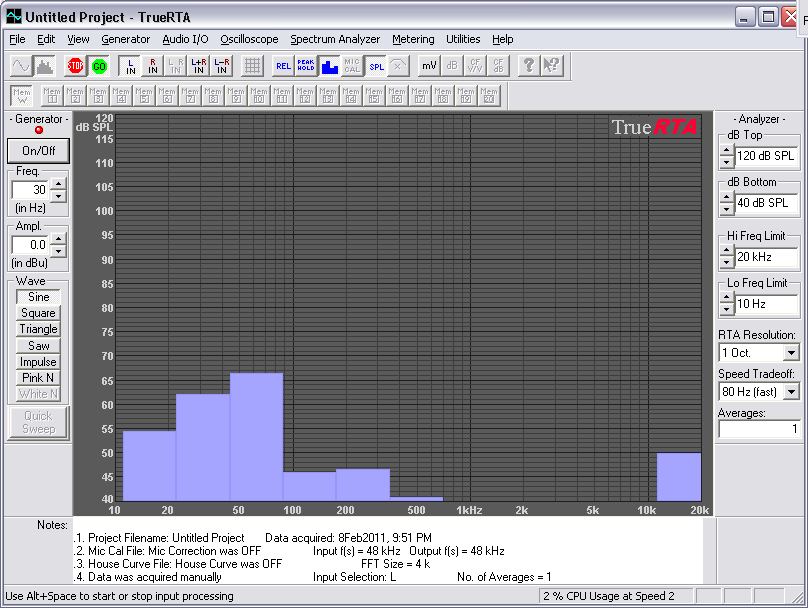Select the Sine waveform option
This screenshot has width=808, height=608.
click(39, 297)
